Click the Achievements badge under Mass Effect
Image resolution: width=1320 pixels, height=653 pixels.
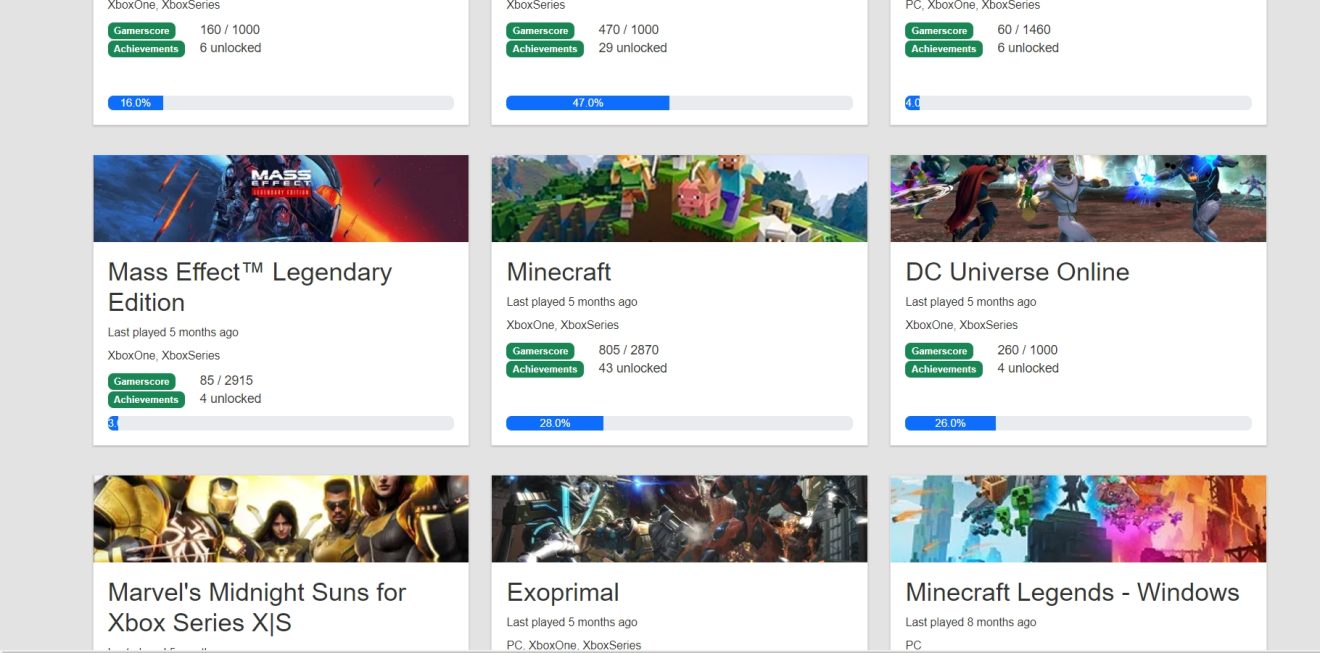pyautogui.click(x=146, y=399)
